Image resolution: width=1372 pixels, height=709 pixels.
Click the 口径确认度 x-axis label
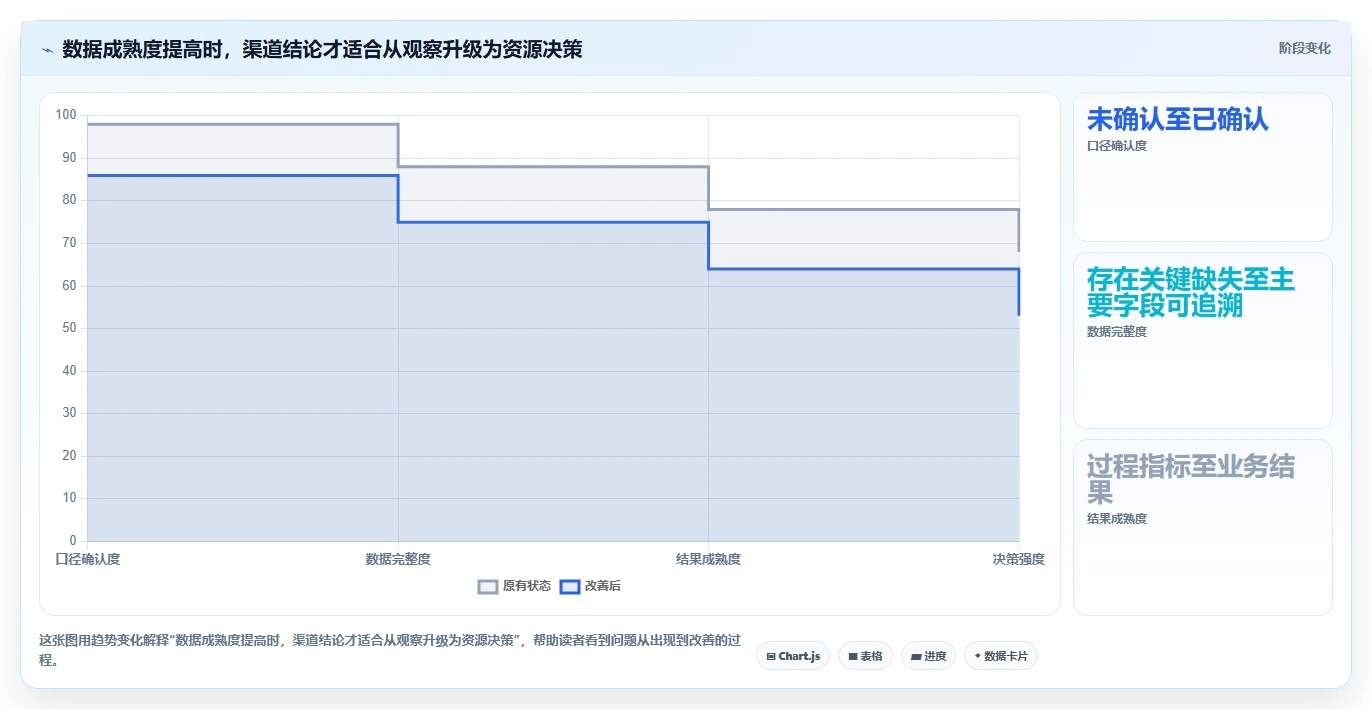tap(88, 559)
